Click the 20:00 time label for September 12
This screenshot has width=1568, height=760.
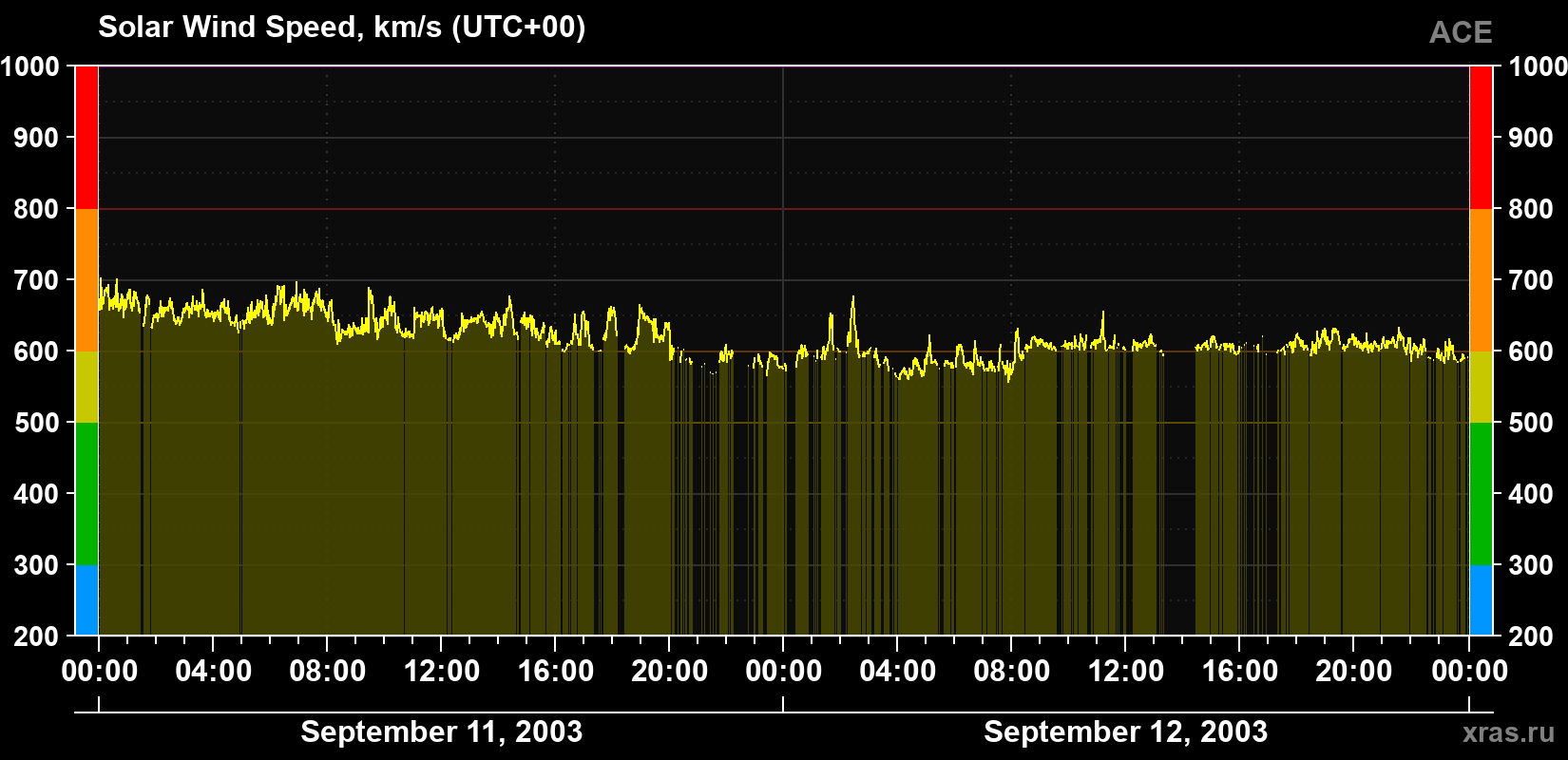tap(1353, 672)
